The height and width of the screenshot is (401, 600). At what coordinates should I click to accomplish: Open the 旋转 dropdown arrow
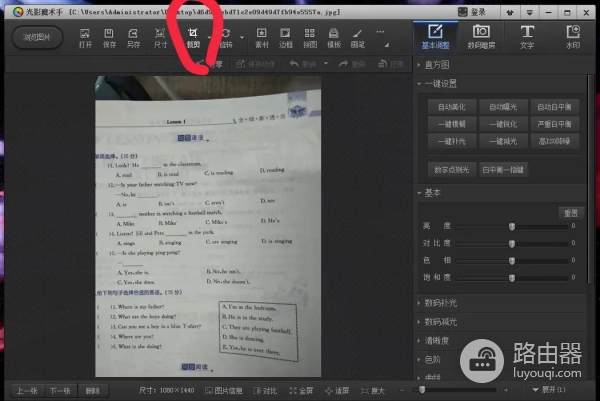(242, 37)
